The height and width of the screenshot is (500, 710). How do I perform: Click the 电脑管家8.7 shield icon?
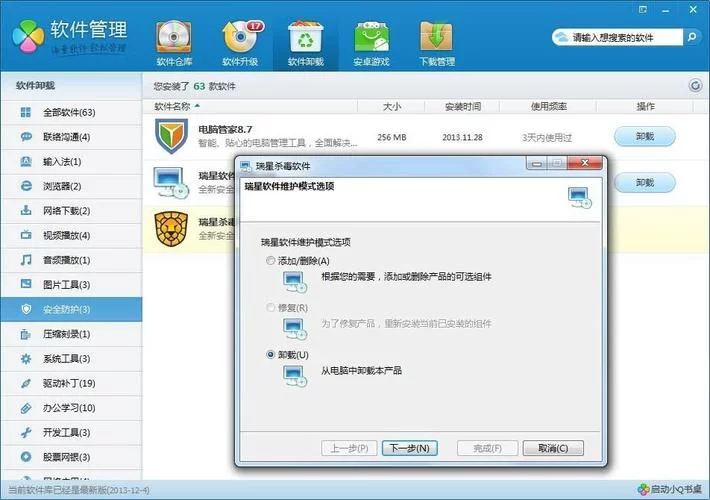(171, 136)
